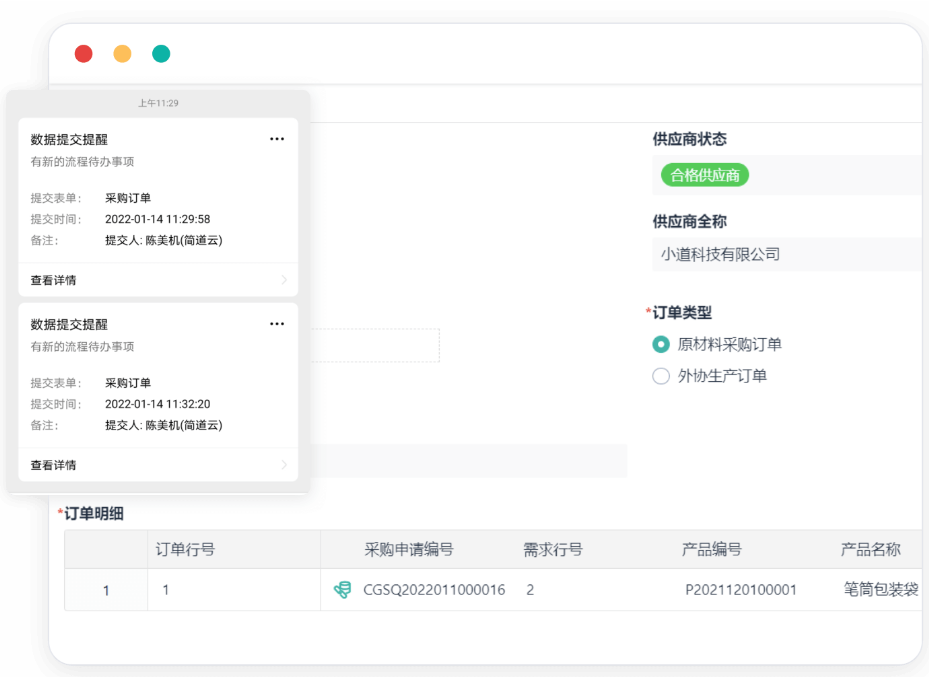
Task: Expand the second notification's 查看详情 chevron
Action: (284, 465)
